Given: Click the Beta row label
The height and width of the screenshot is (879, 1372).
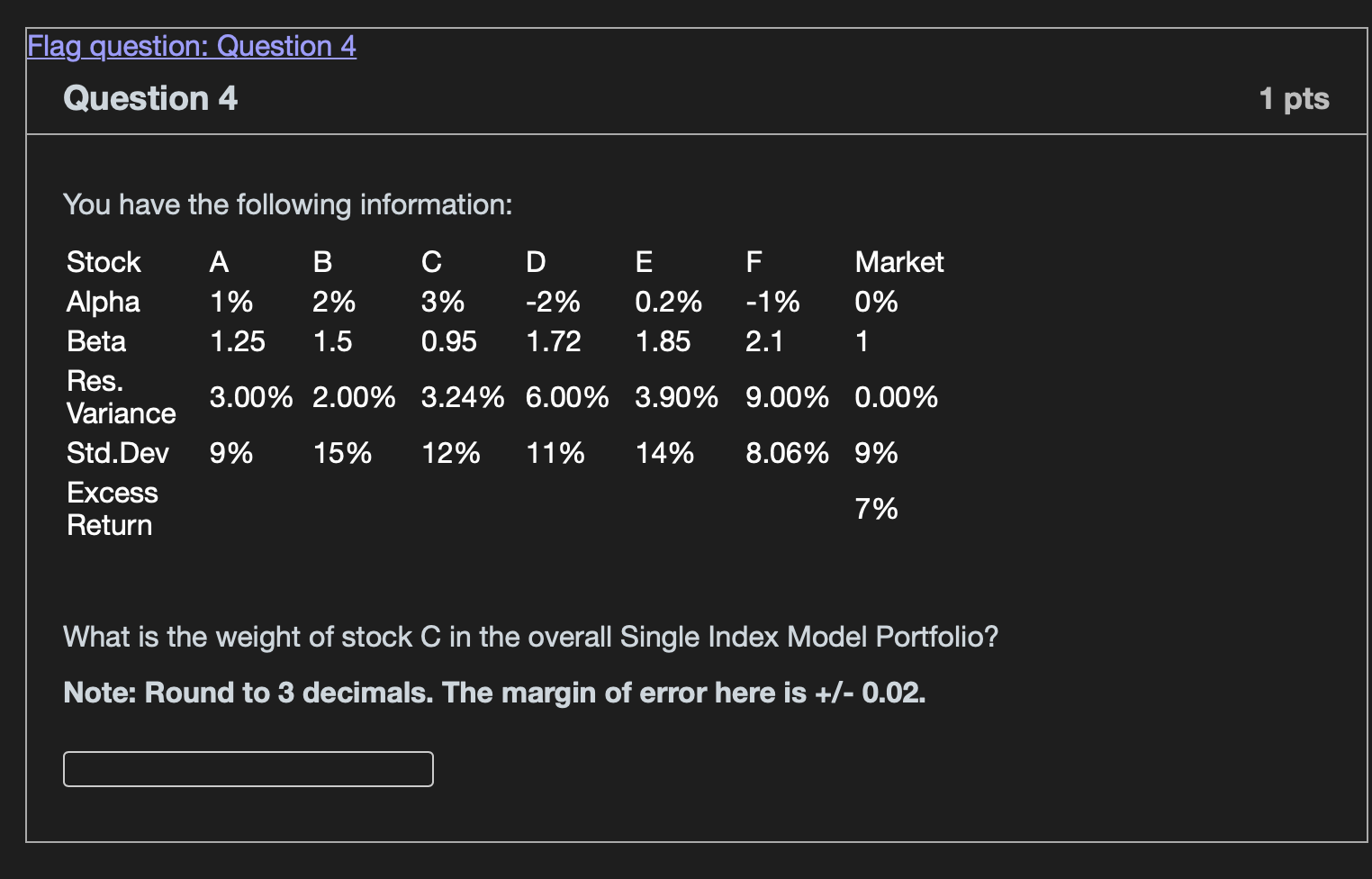Looking at the screenshot, I should (96, 341).
